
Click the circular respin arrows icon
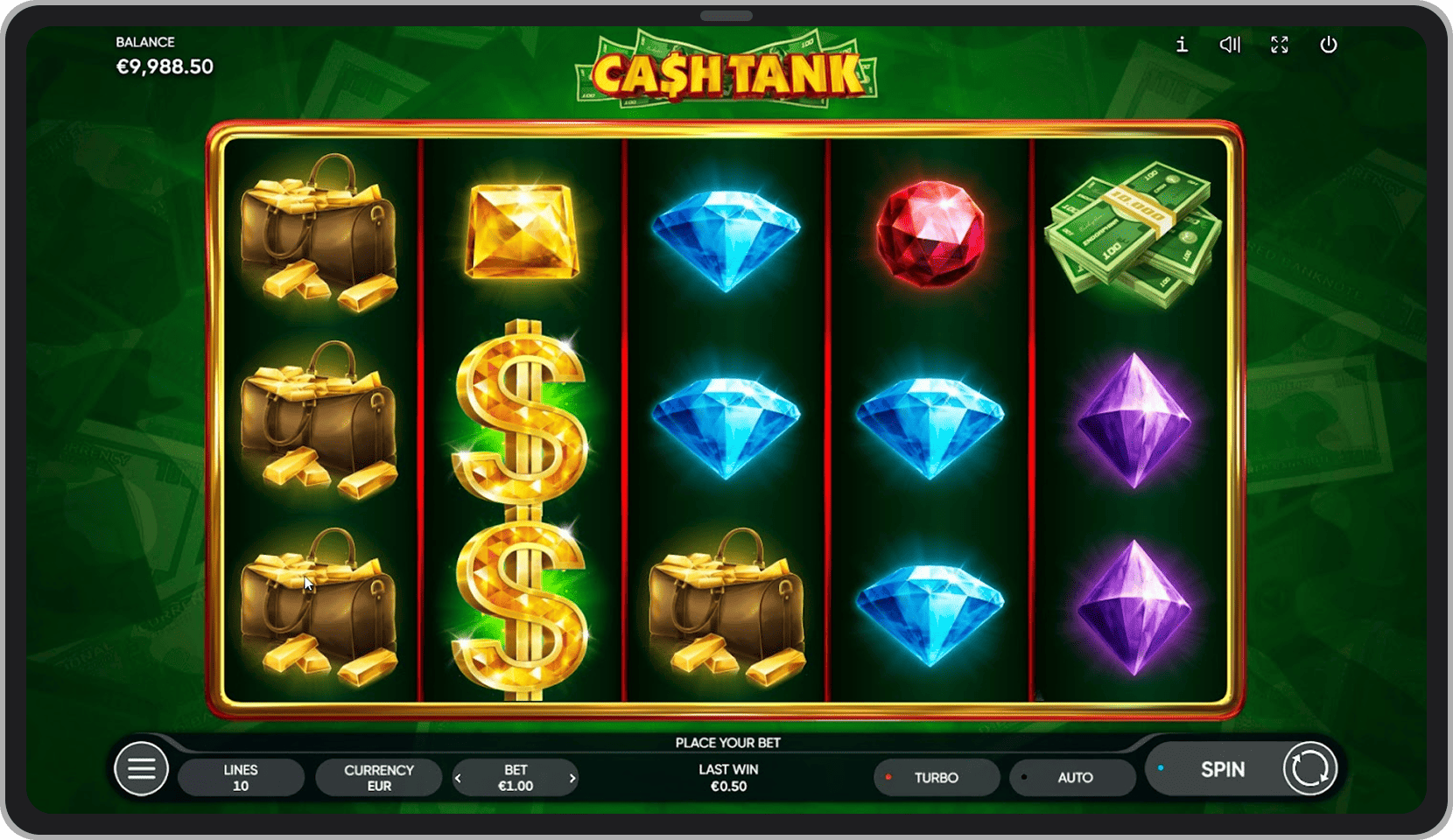coord(1309,769)
